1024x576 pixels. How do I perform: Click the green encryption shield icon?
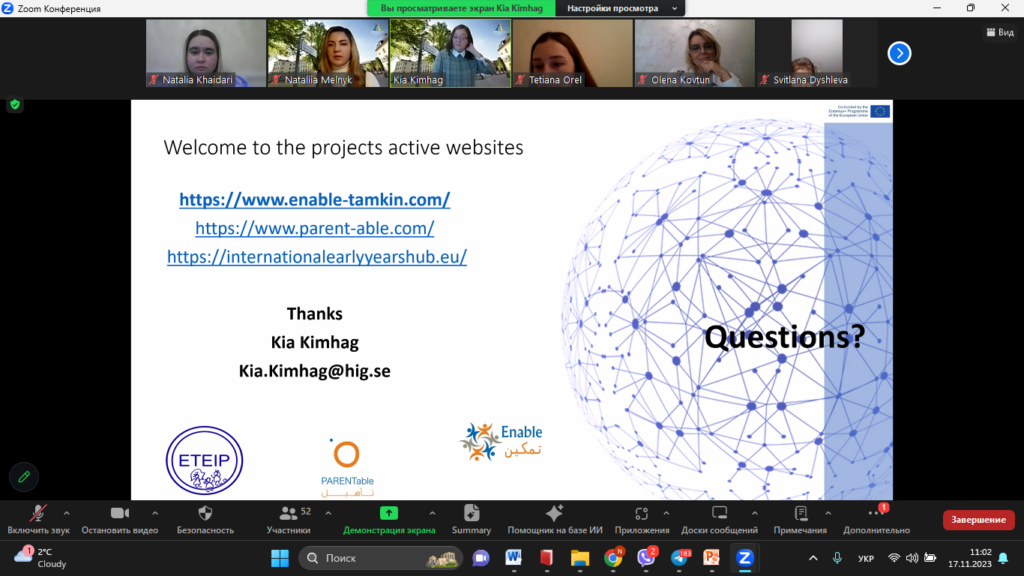click(15, 104)
